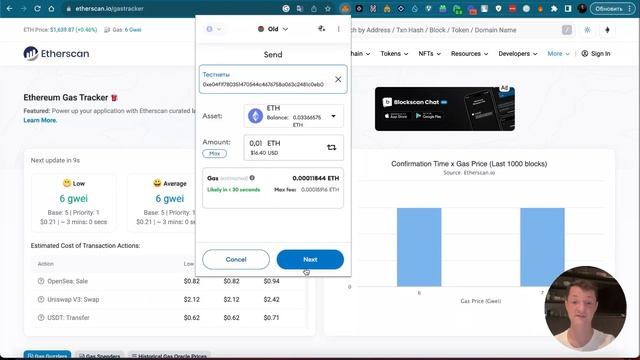Open the MetaMask fox extension icon
The height and width of the screenshot is (360, 640).
pos(345,8)
